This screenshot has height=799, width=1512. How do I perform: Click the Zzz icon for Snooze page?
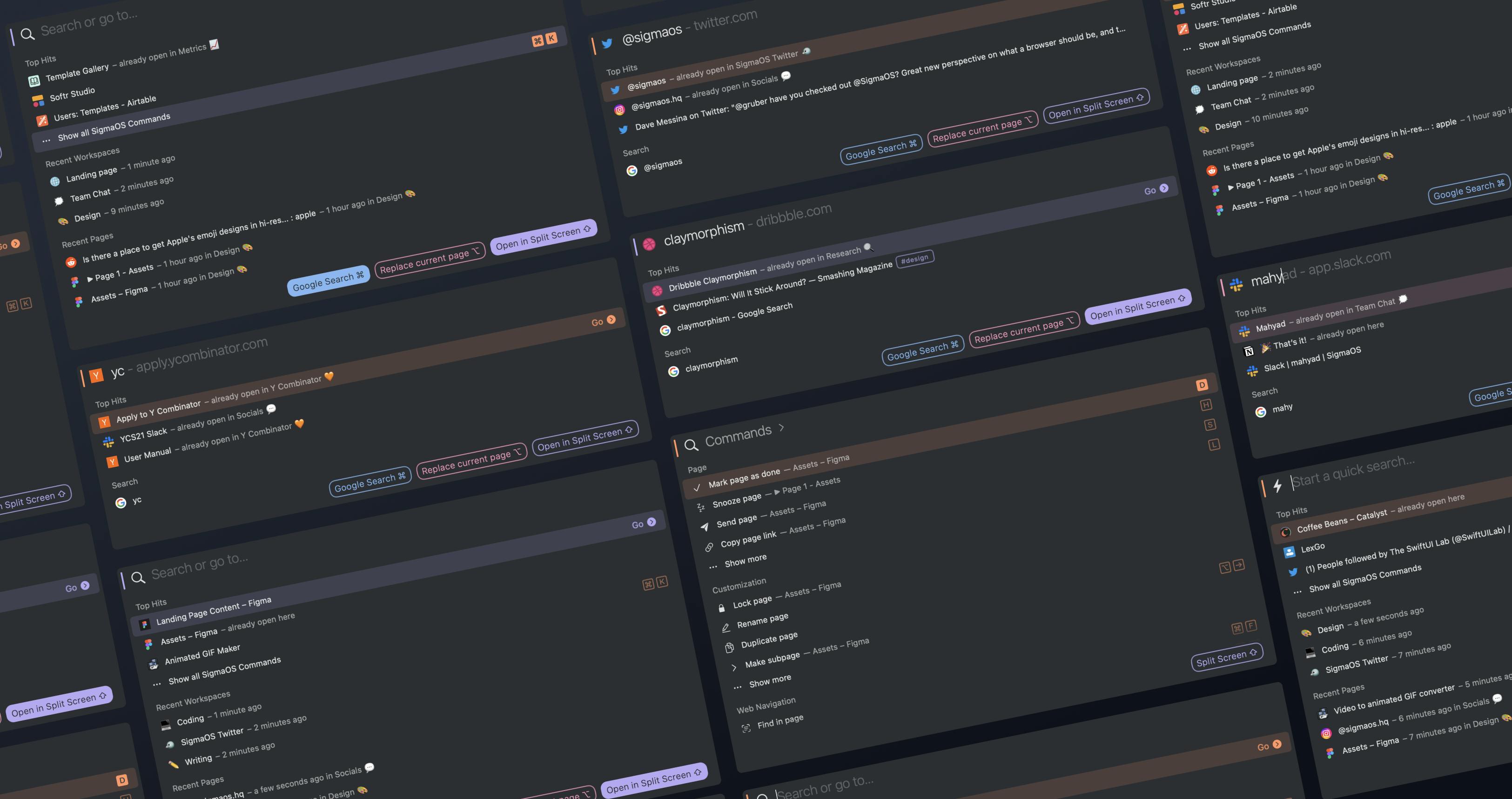pos(701,507)
